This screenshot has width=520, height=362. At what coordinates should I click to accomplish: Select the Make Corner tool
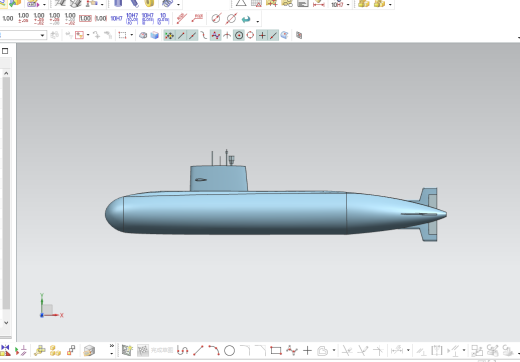[x=378, y=351]
